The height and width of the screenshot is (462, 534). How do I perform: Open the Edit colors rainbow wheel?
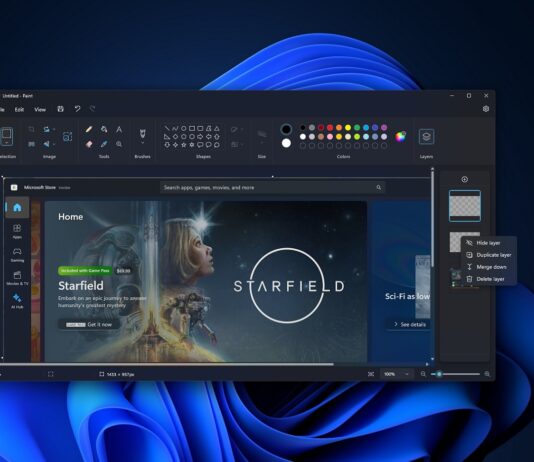point(401,137)
